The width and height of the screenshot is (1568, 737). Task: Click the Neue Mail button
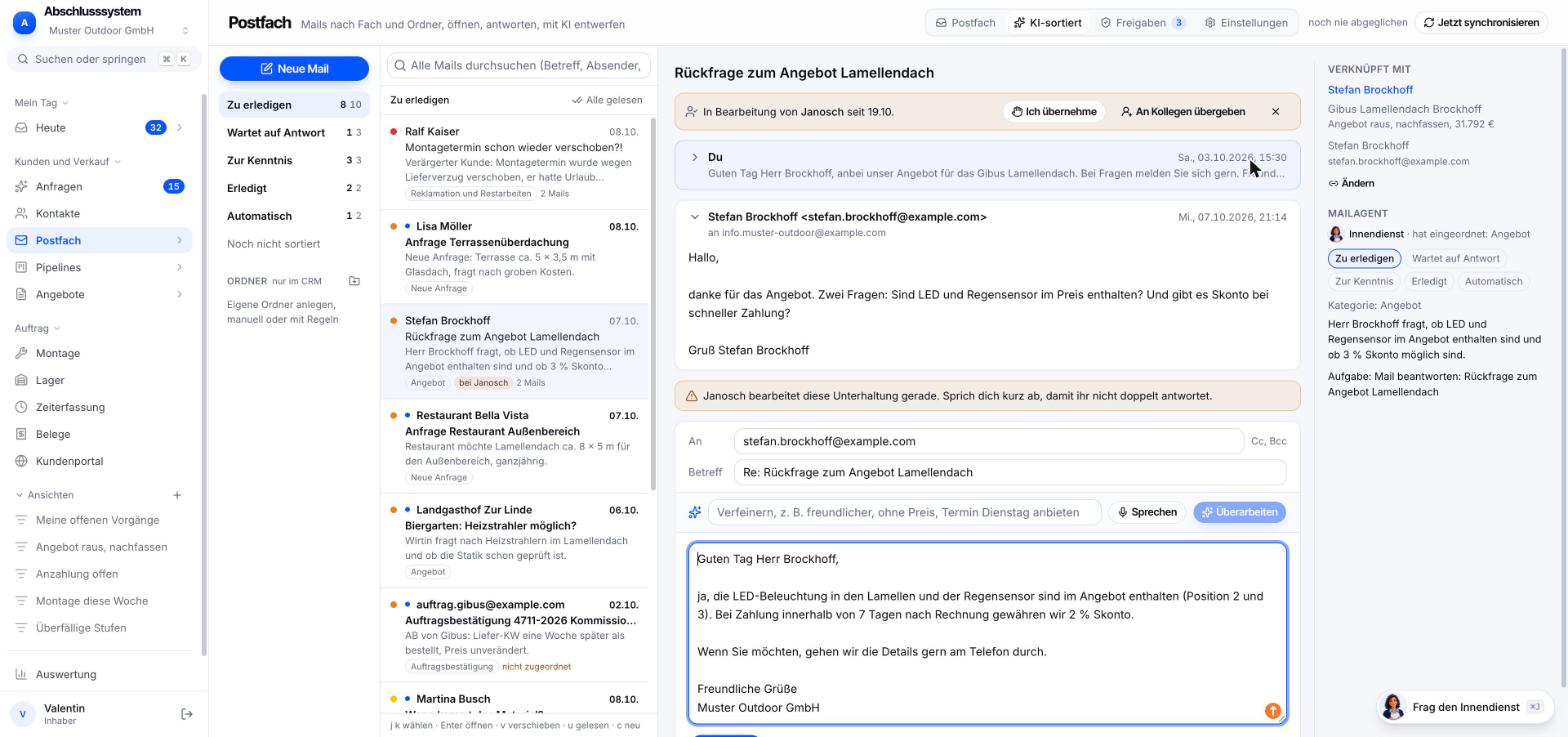[294, 68]
